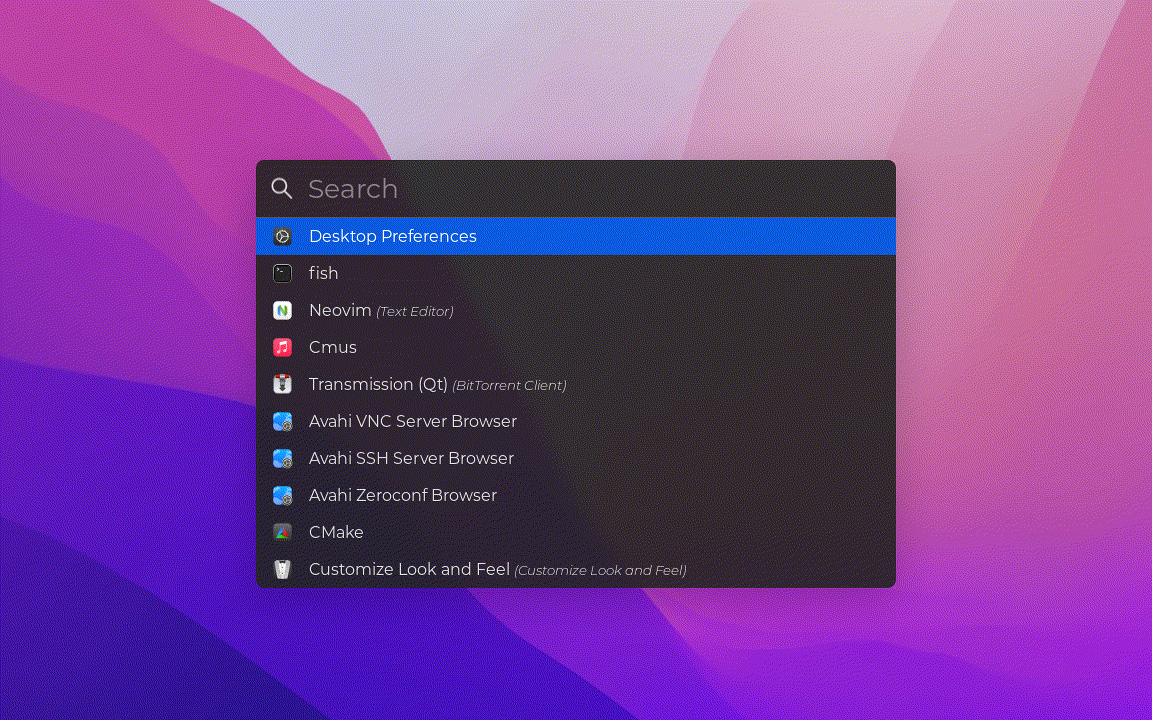The width and height of the screenshot is (1152, 720).
Task: Click the Transmission (Qt) icon
Action: (x=282, y=384)
